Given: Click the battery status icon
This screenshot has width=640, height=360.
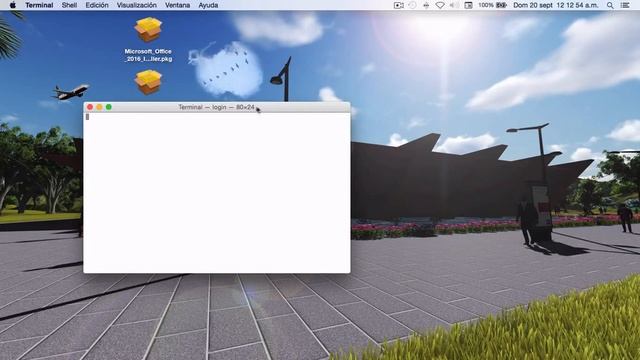Looking at the screenshot, I should [x=501, y=5].
